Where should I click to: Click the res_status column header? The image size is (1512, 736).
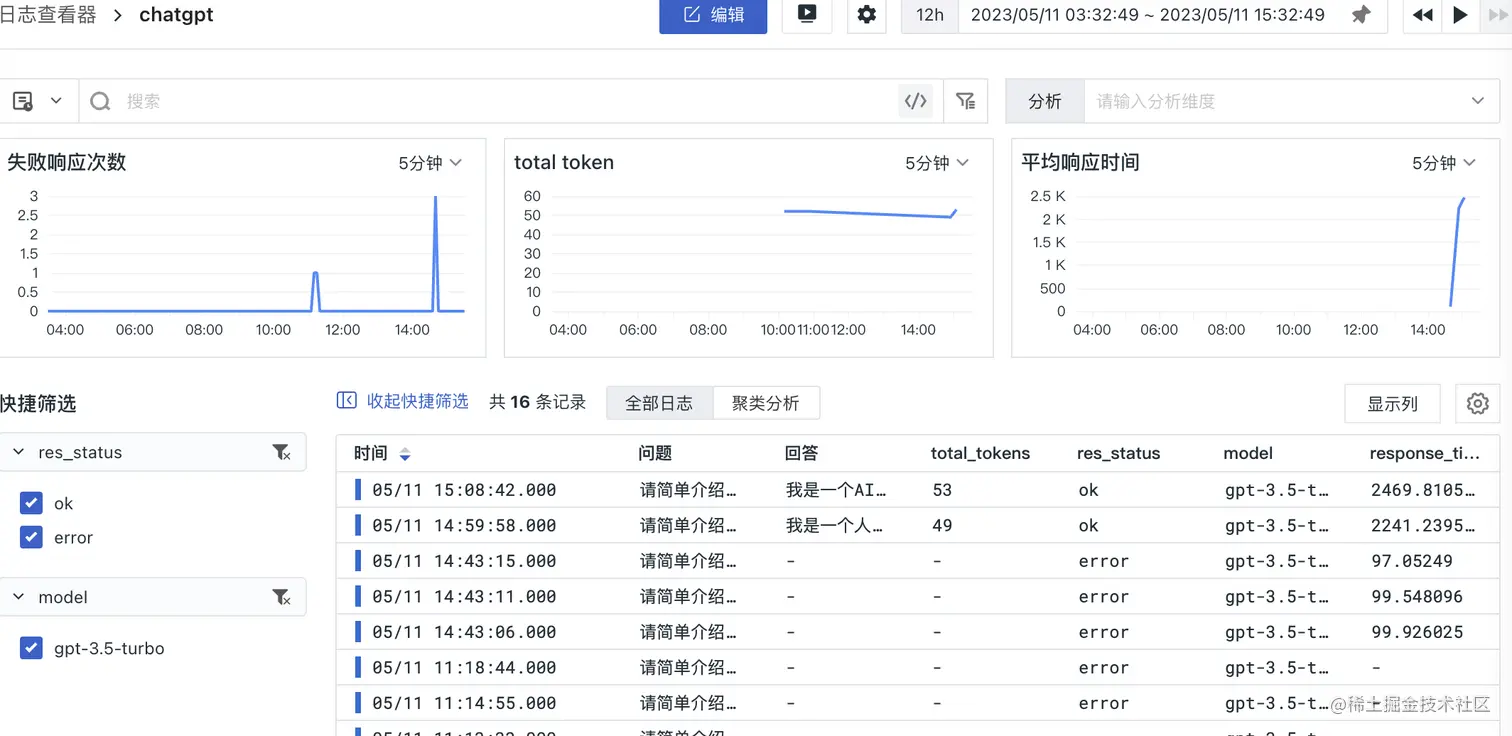tap(1118, 453)
